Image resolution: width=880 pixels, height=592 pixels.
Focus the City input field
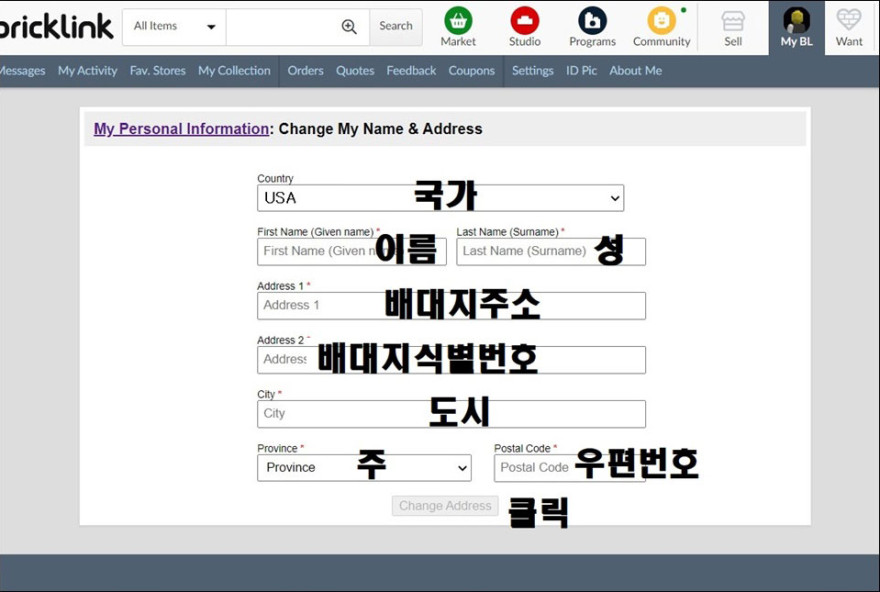click(451, 414)
